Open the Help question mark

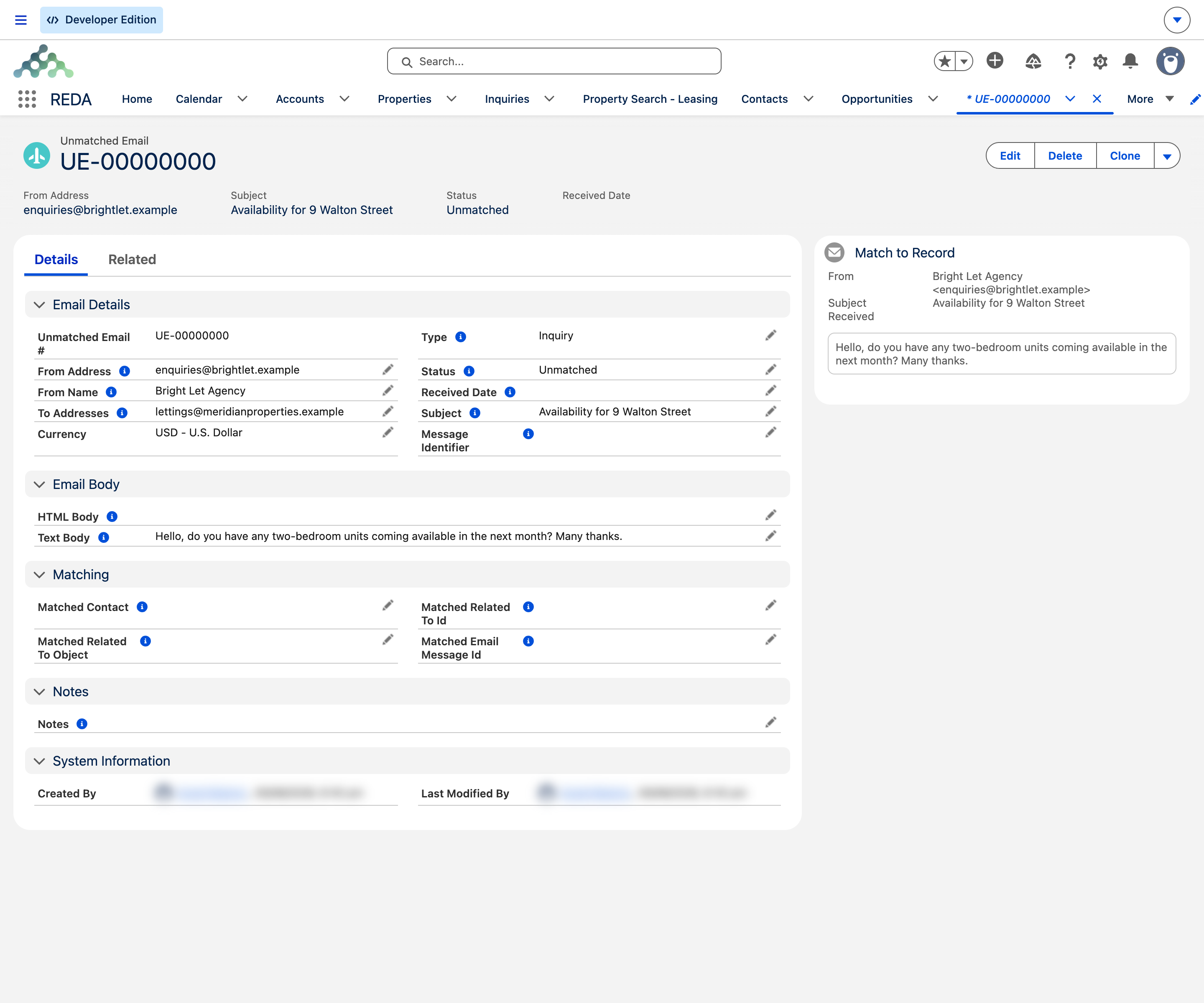tap(1070, 61)
